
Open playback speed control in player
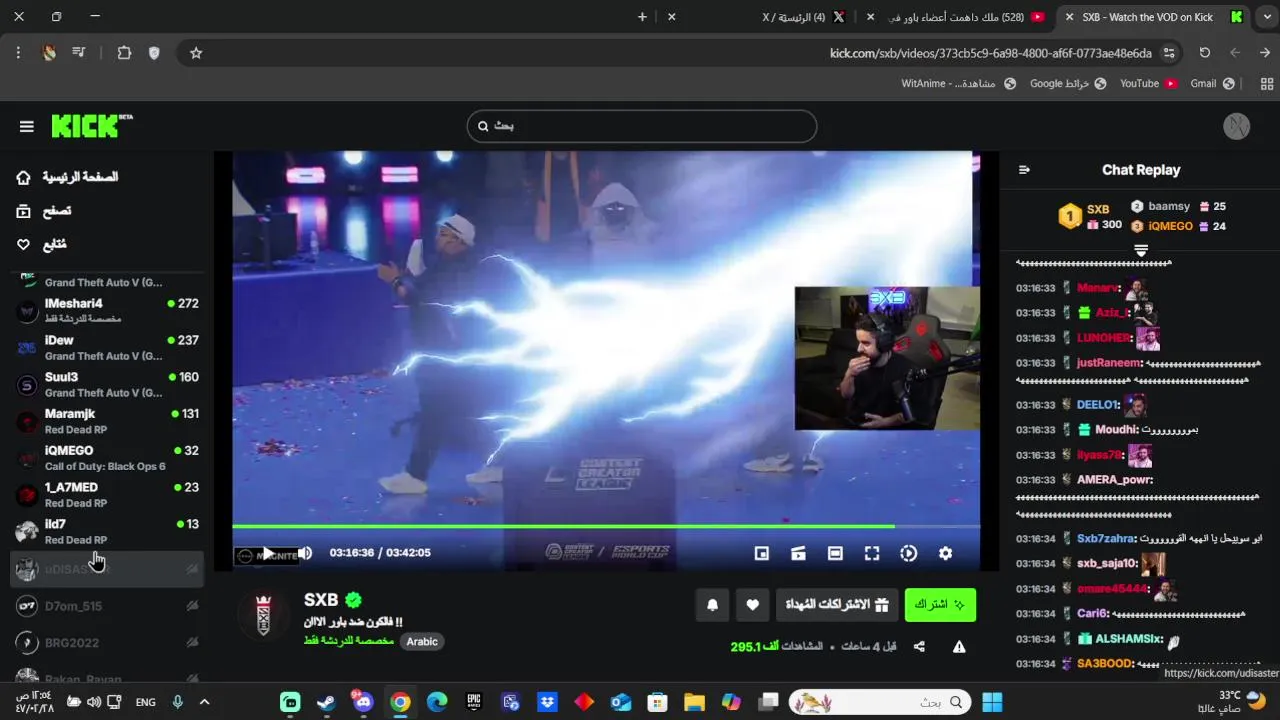[x=908, y=553]
